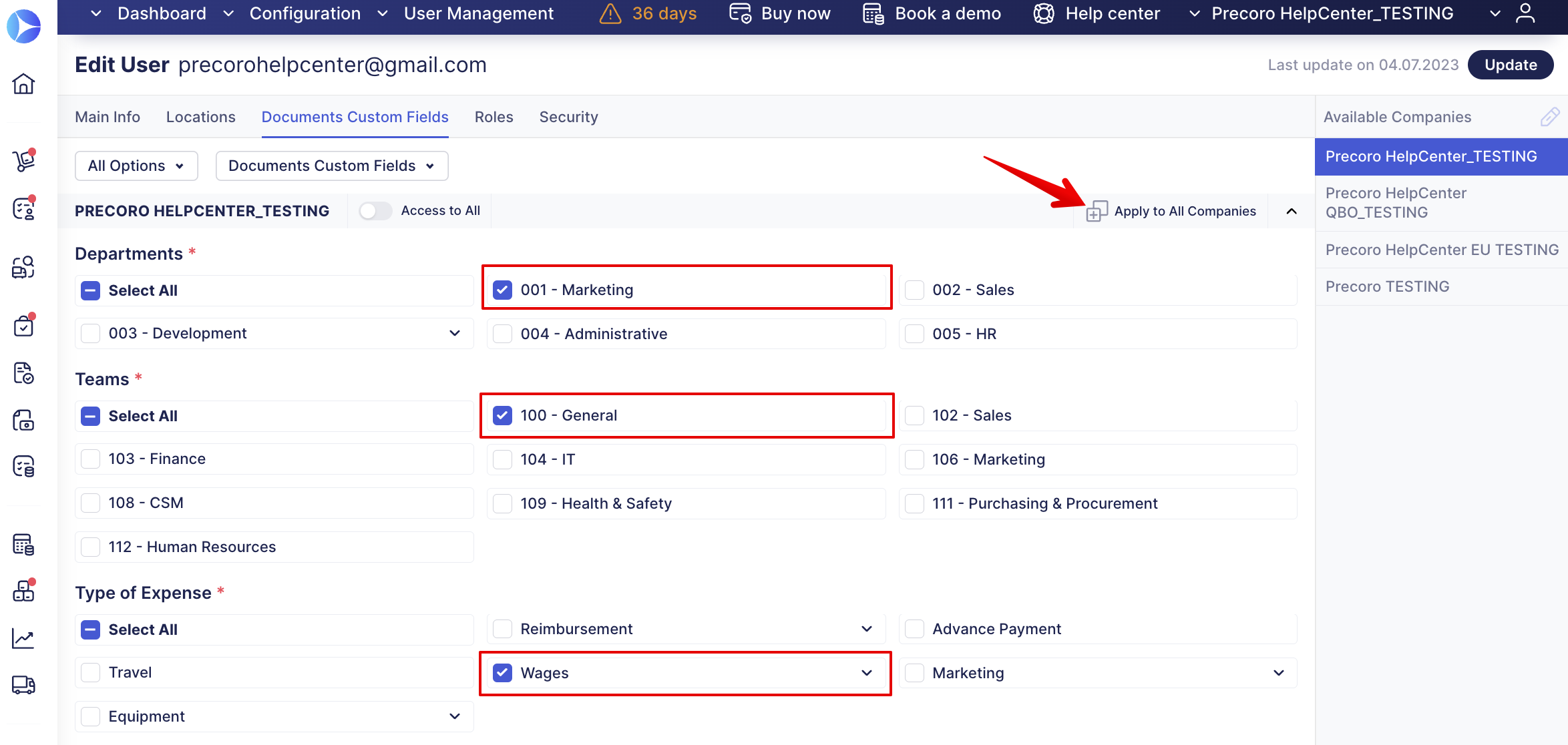The image size is (1568, 745).
Task: Expand the Wages chevron
Action: pos(867,673)
